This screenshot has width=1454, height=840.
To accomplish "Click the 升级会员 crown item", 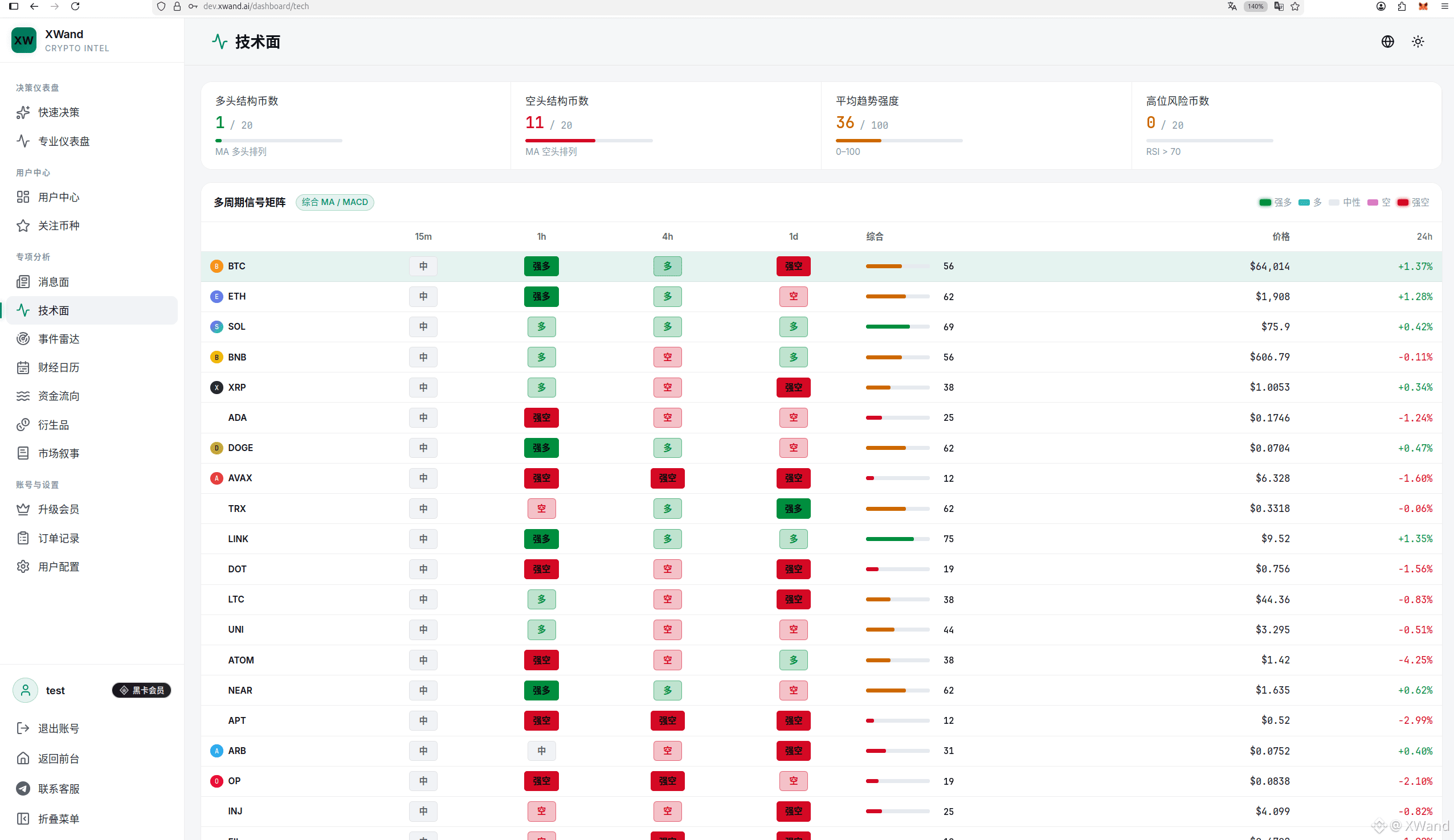I will (92, 509).
